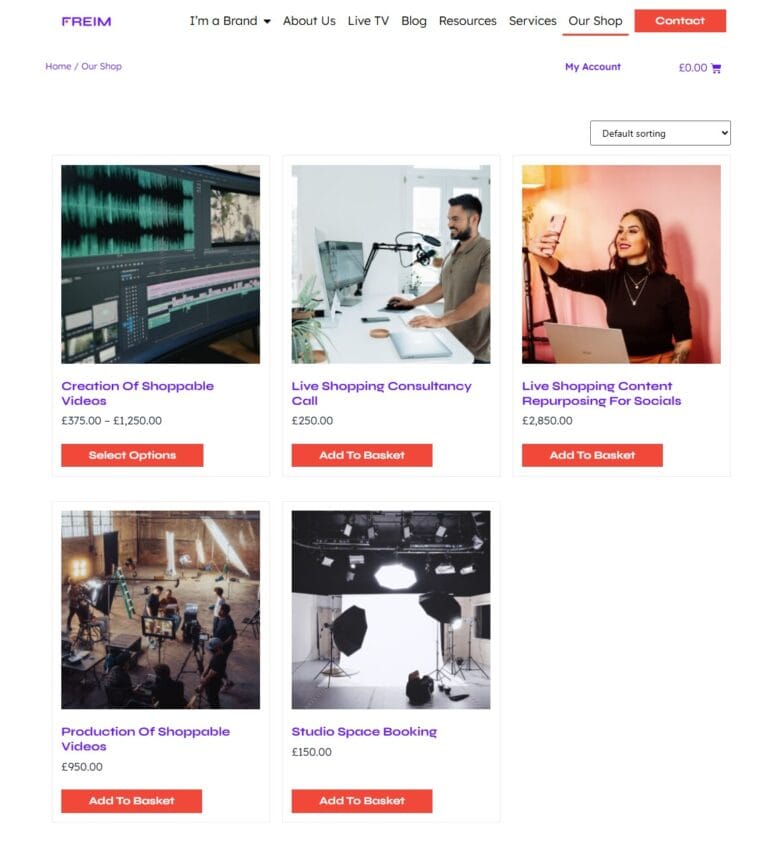Expand the I'm a Brand dropdown arrow
The width and height of the screenshot is (768, 842).
point(267,21)
